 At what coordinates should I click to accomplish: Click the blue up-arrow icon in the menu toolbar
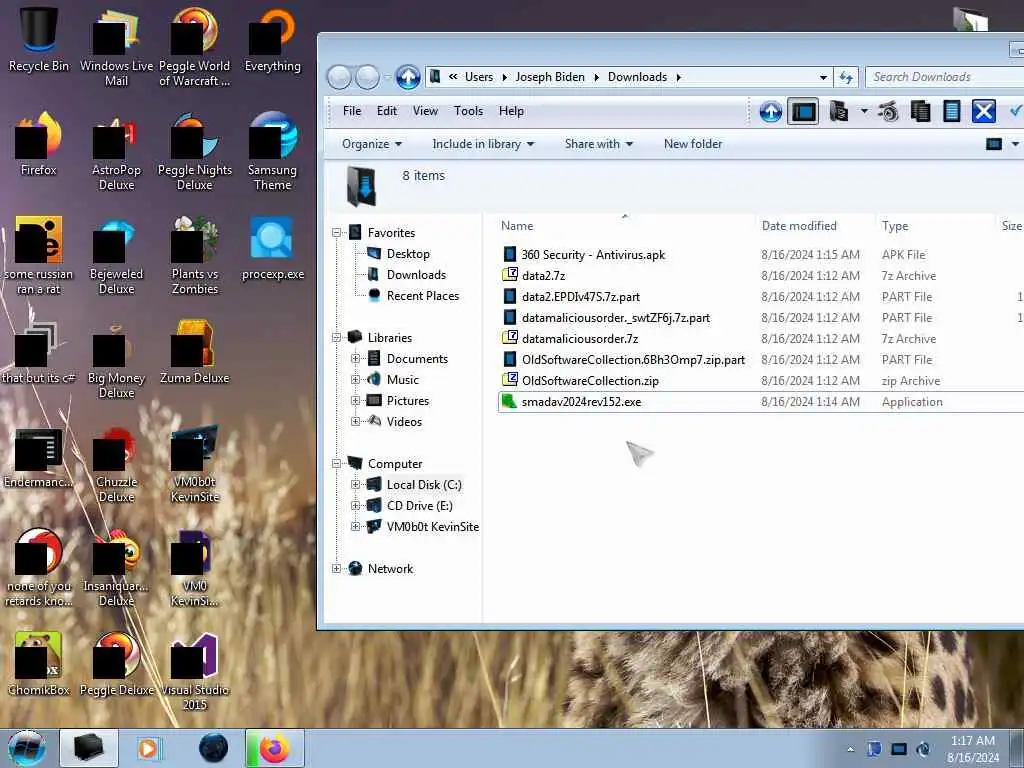(x=771, y=112)
